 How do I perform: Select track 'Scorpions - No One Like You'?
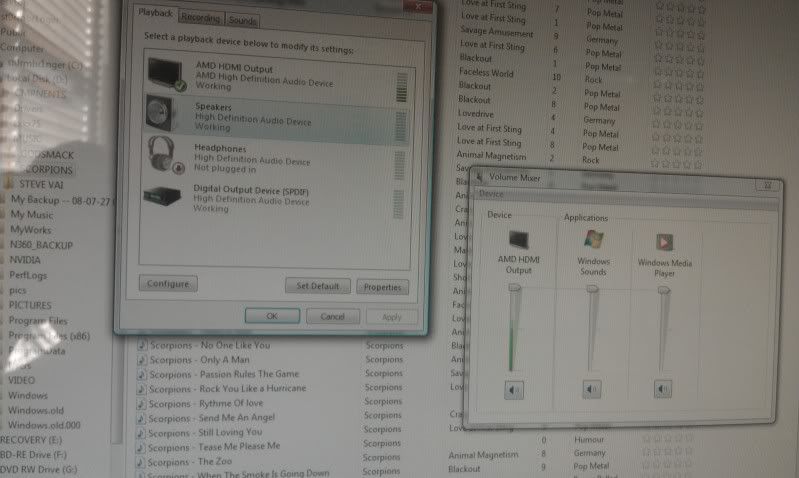(x=210, y=345)
